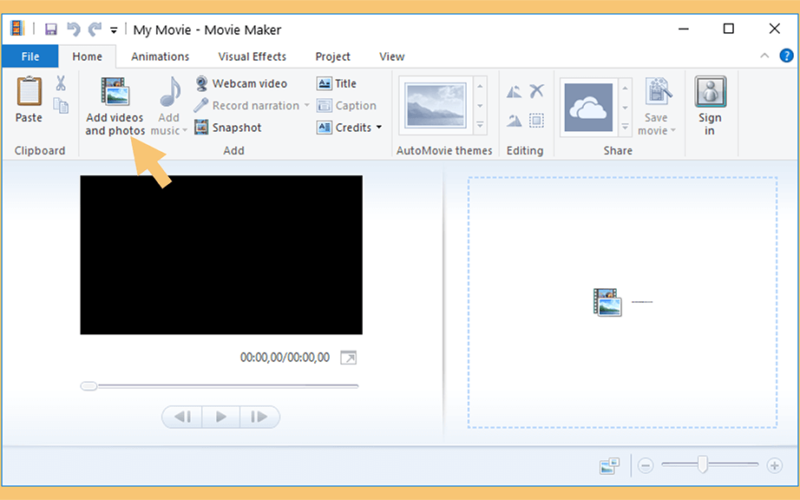Expand the Share gallery options
The height and width of the screenshot is (500, 800).
pos(625,127)
